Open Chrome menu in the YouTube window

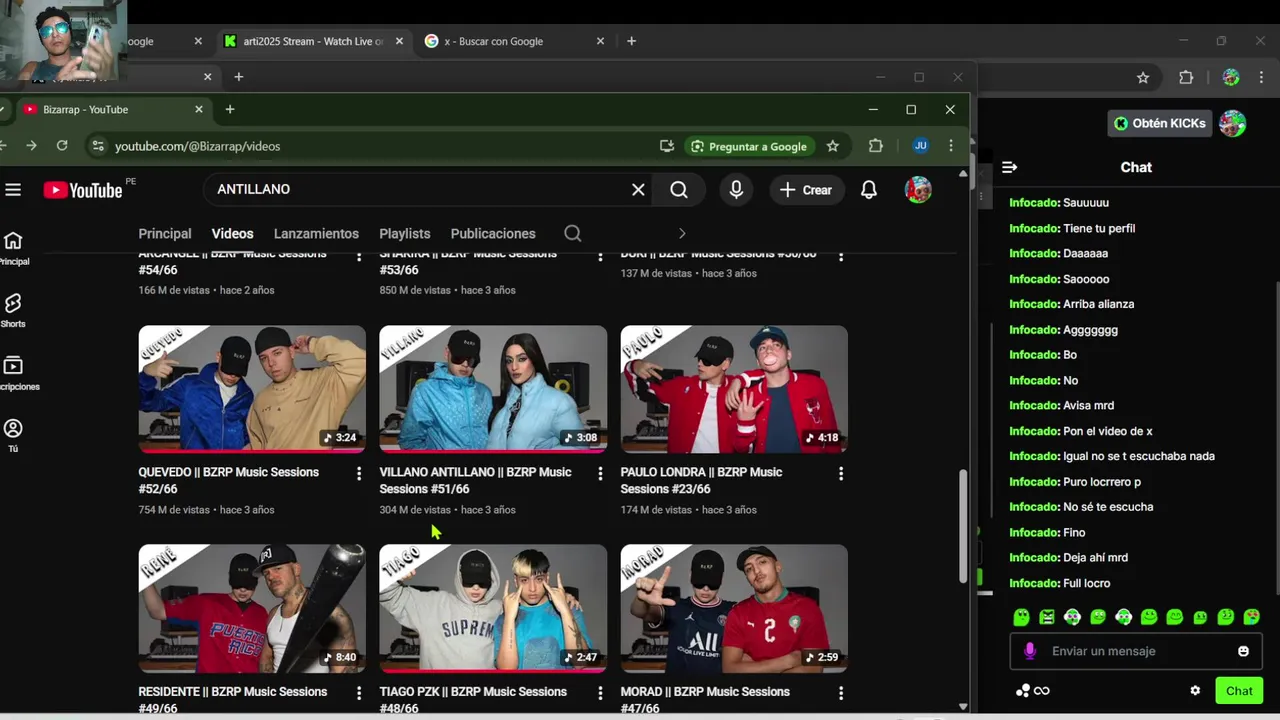(951, 146)
